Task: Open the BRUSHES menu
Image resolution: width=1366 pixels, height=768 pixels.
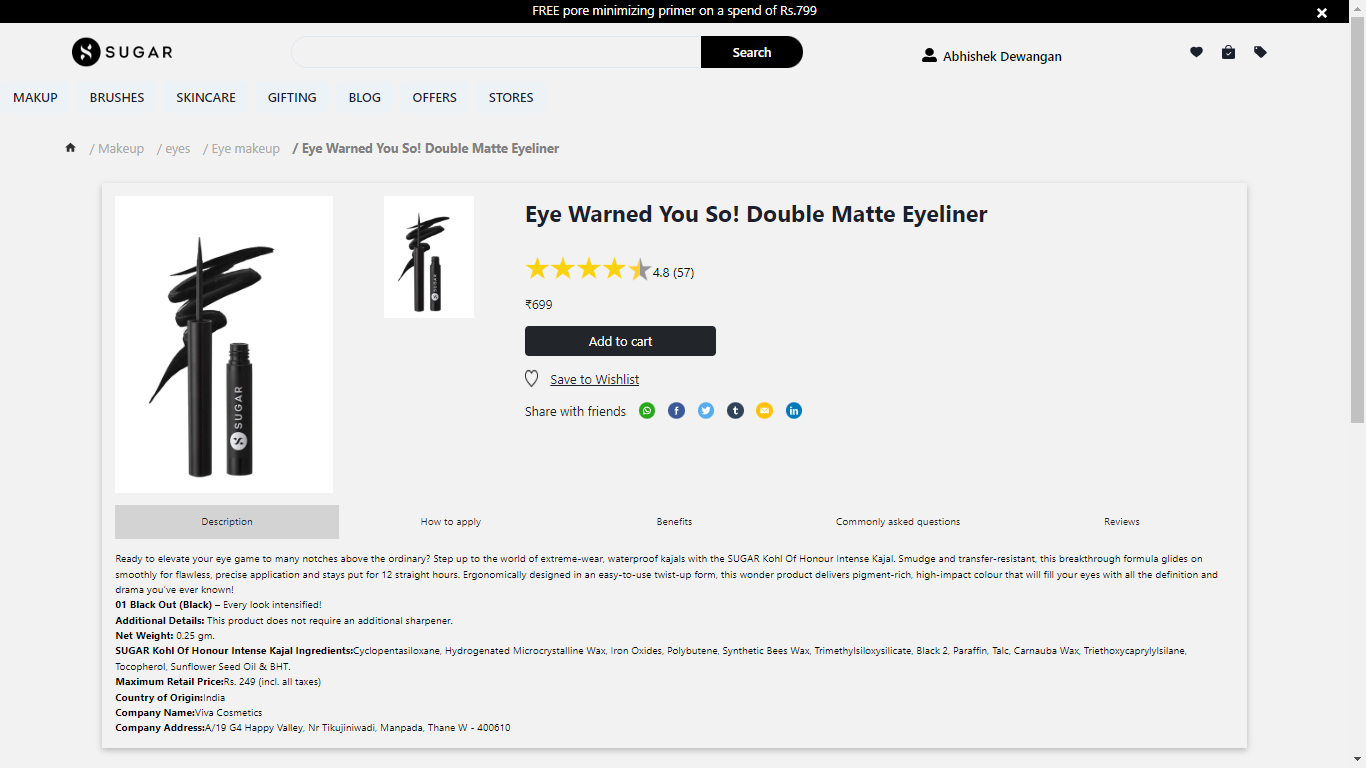Action: coord(117,98)
